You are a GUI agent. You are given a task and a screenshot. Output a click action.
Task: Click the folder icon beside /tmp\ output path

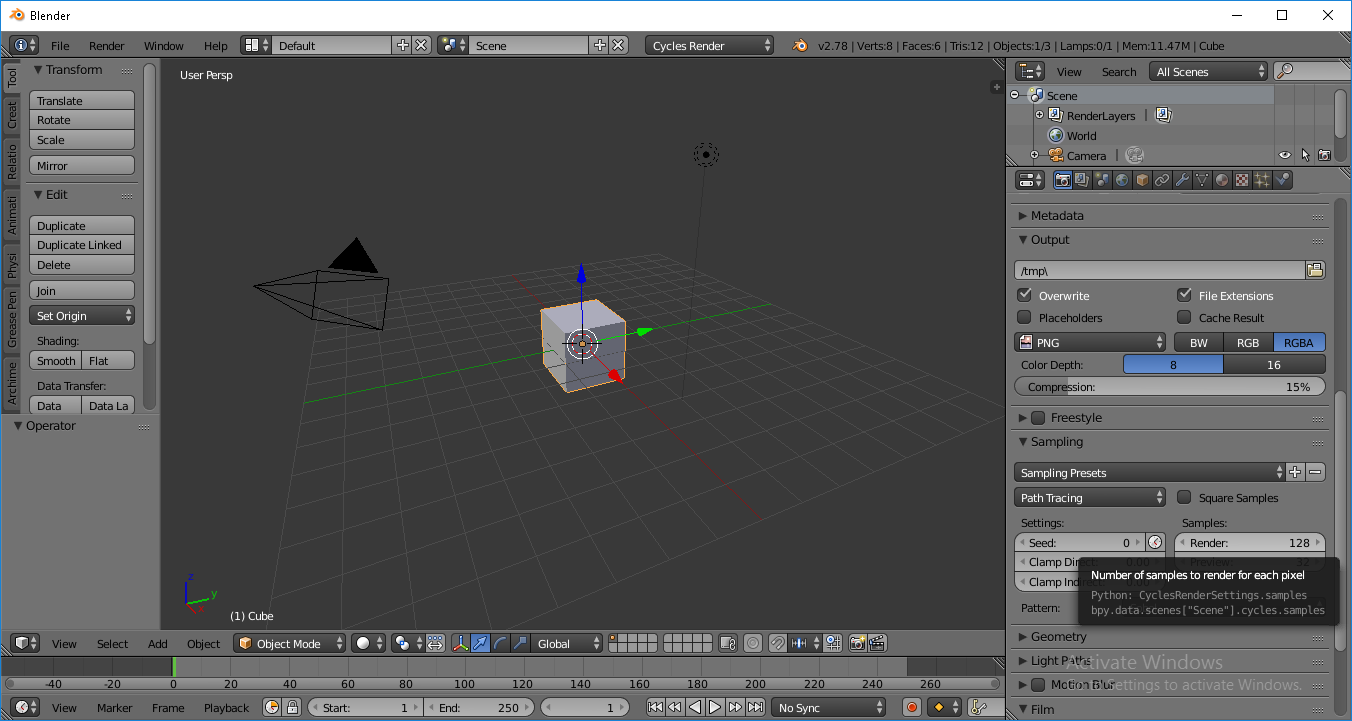(1315, 270)
